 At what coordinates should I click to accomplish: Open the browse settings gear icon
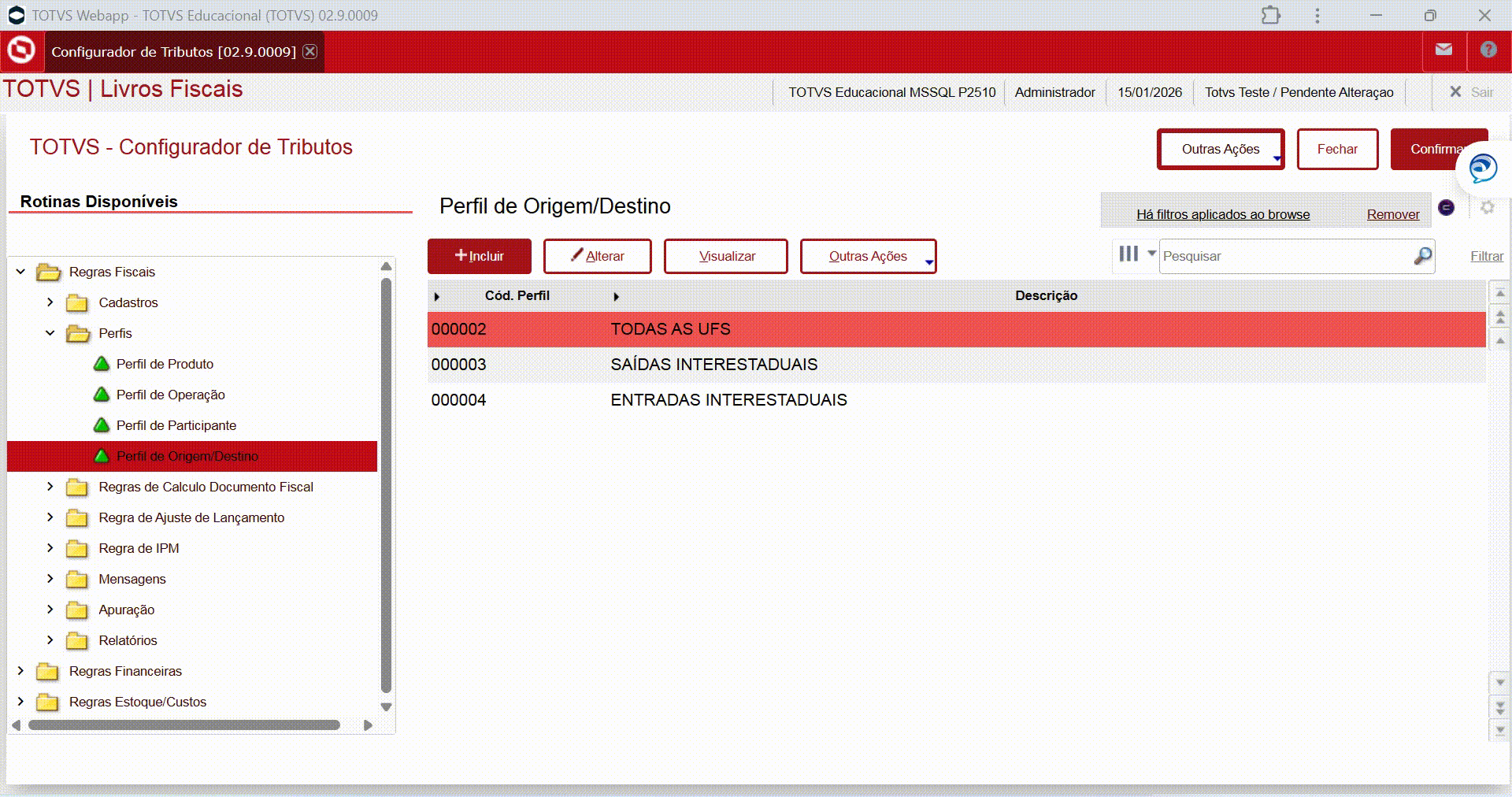pos(1487,207)
